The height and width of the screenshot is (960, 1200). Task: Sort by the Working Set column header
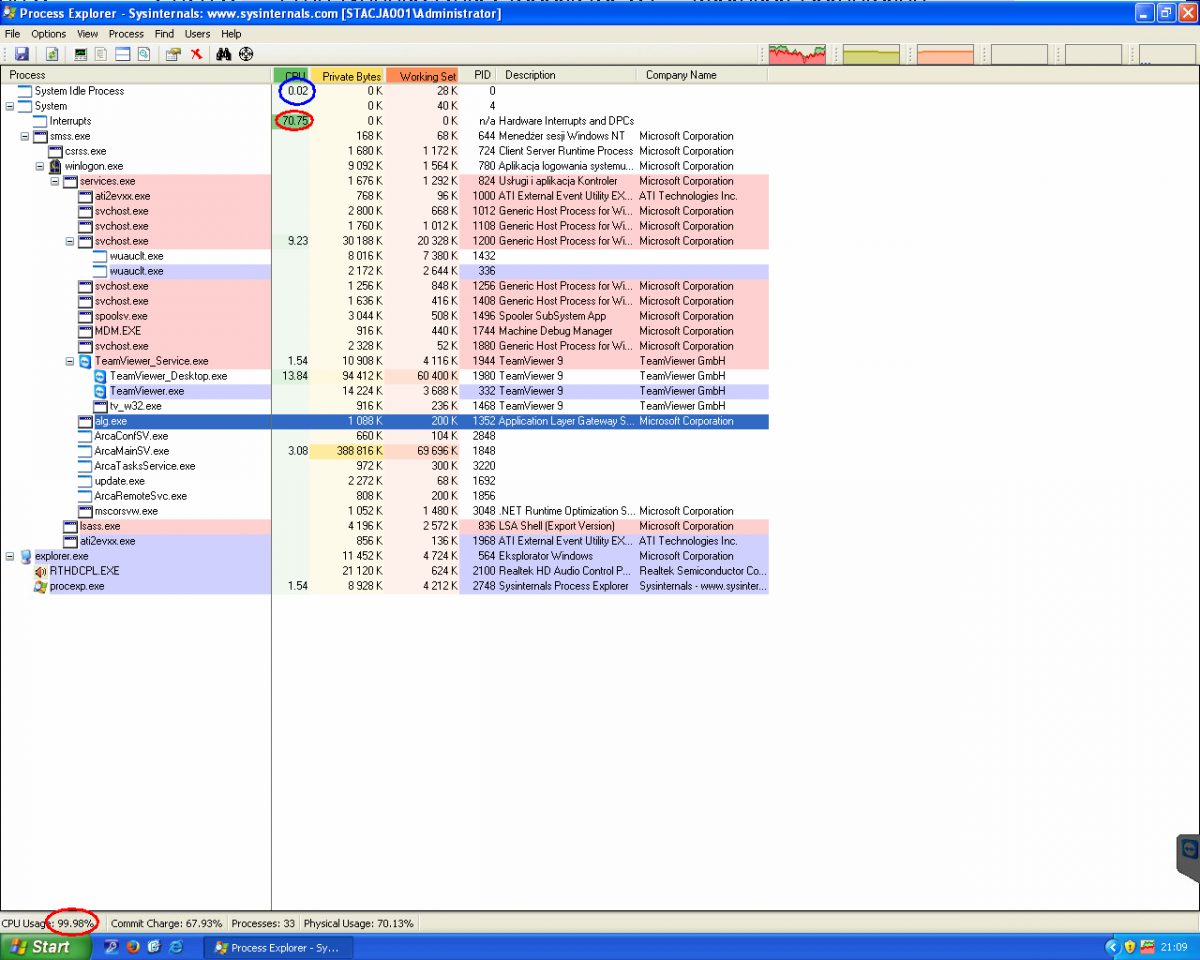[x=423, y=76]
